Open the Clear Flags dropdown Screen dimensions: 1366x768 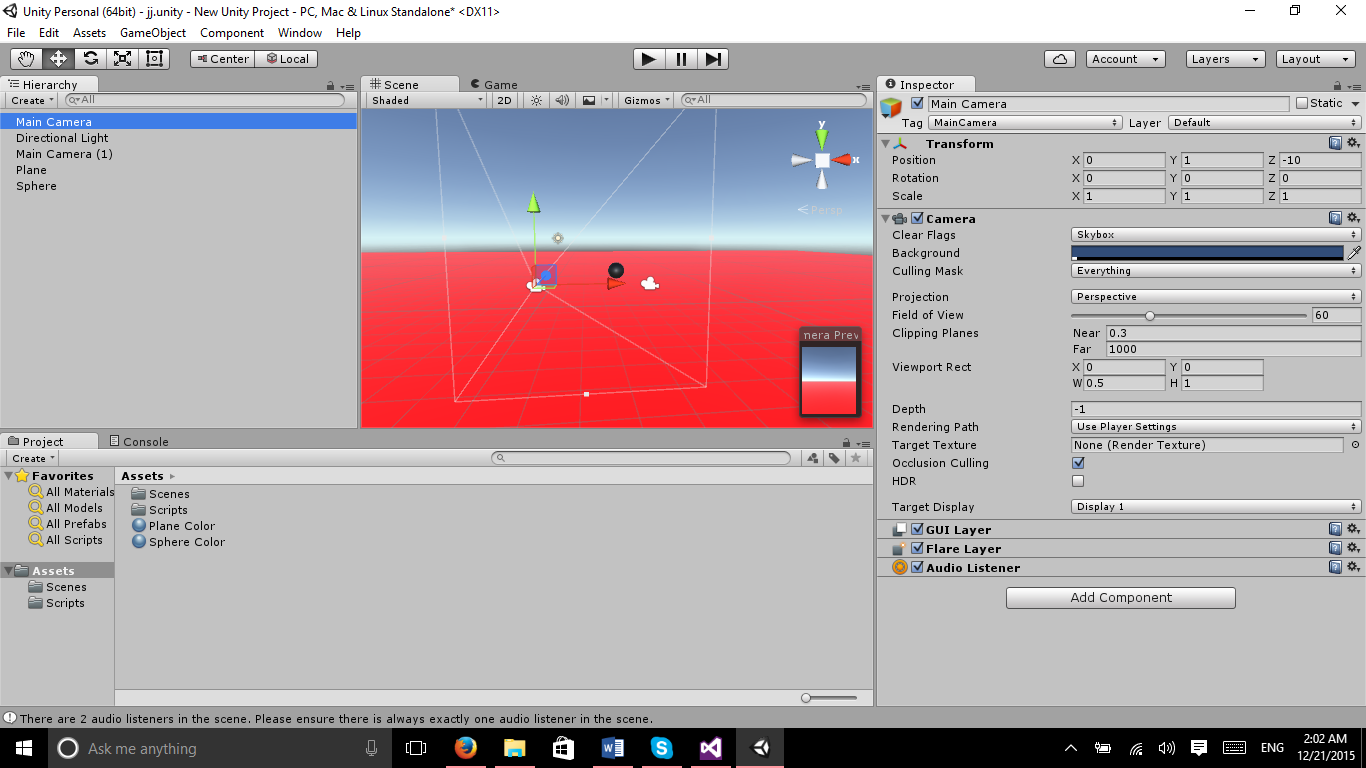click(1215, 235)
